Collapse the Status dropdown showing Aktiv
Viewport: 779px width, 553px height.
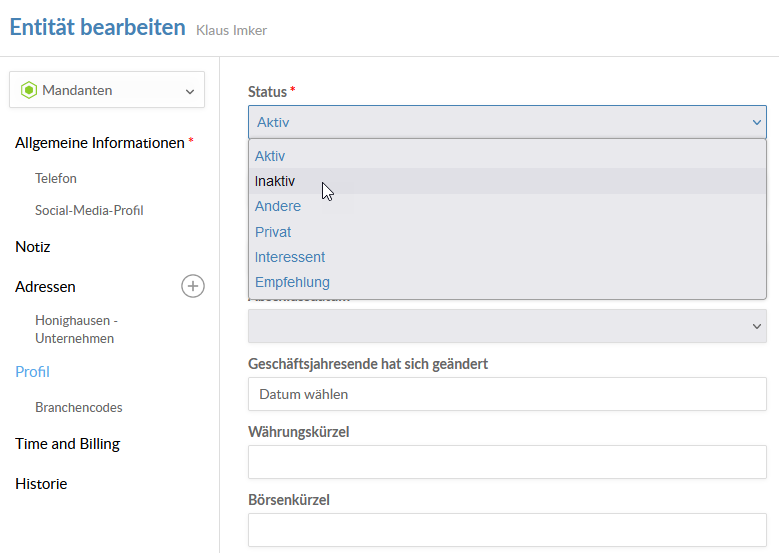507,122
